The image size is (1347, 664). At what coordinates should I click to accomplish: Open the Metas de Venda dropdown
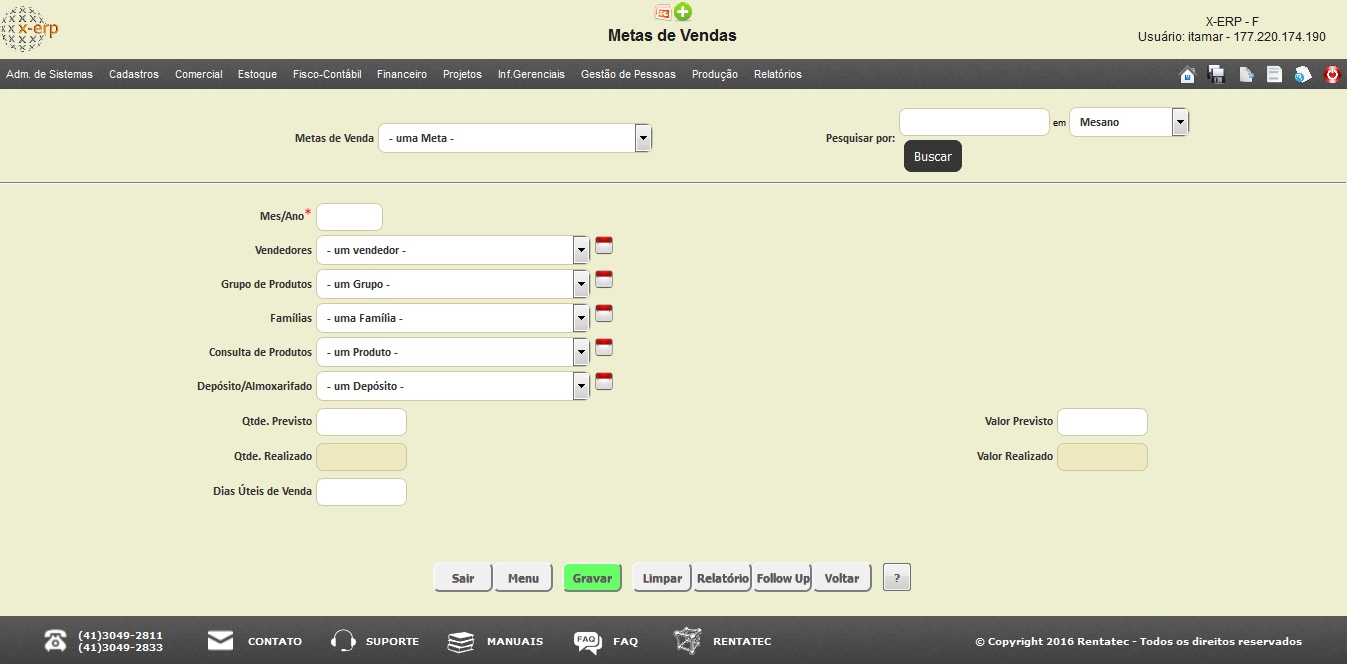coord(515,138)
